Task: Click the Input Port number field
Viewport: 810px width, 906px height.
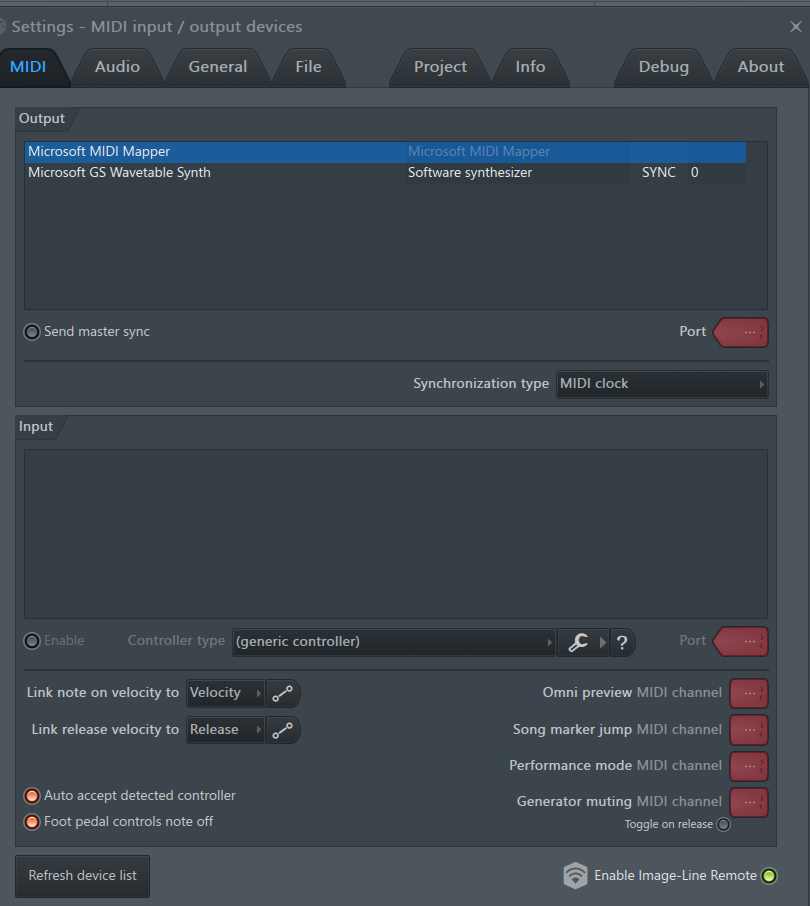Action: 741,642
